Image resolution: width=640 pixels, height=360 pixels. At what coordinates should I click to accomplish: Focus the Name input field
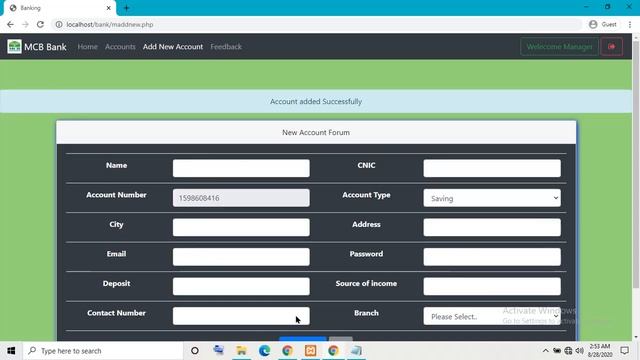[x=241, y=168]
